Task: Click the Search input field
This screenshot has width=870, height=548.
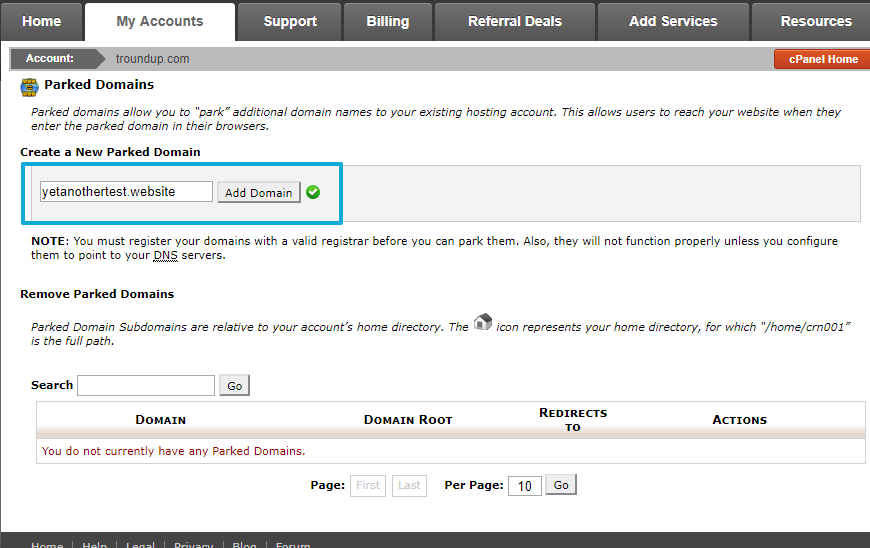Action: (146, 385)
